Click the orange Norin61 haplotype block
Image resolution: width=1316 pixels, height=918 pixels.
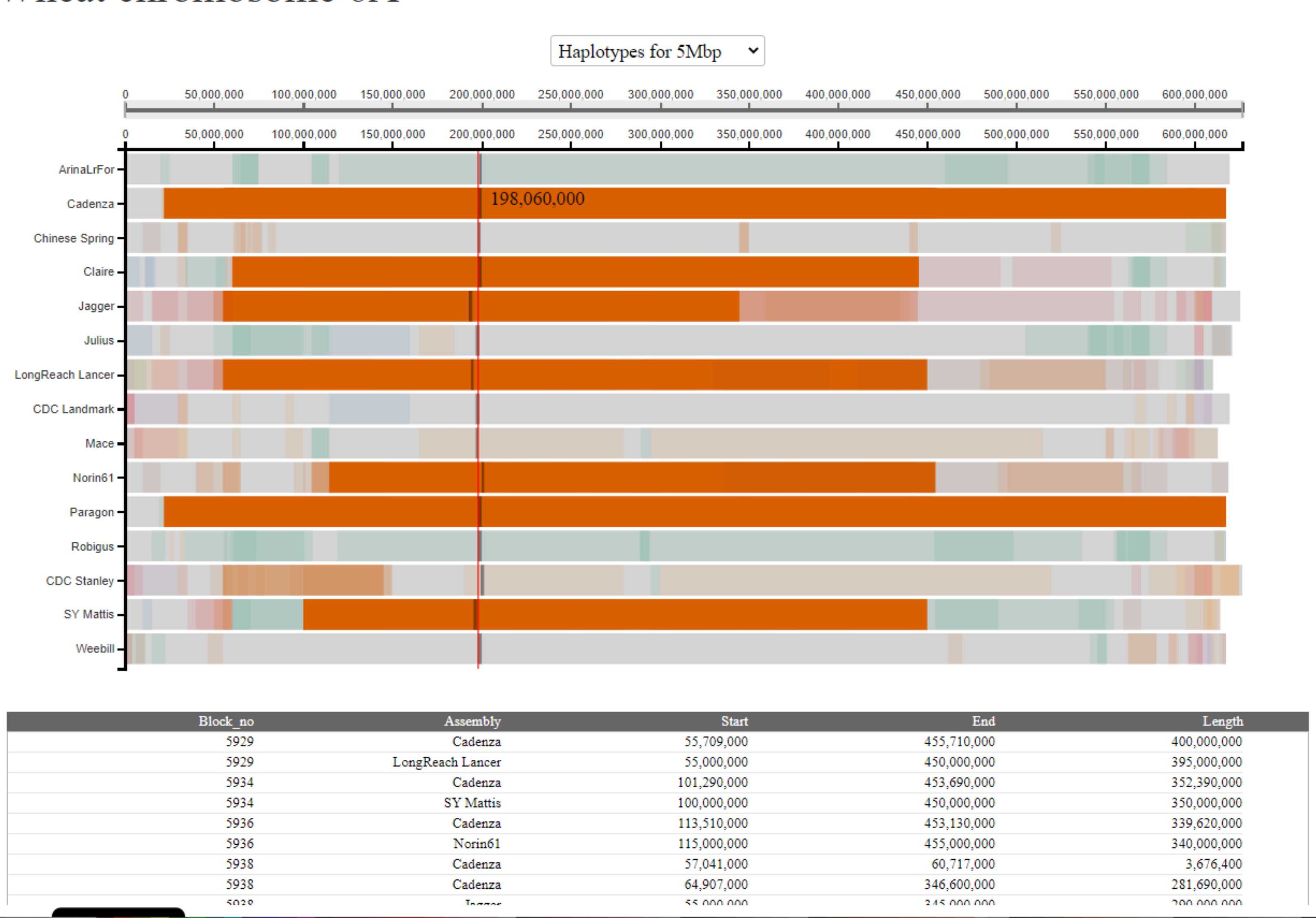point(632,477)
